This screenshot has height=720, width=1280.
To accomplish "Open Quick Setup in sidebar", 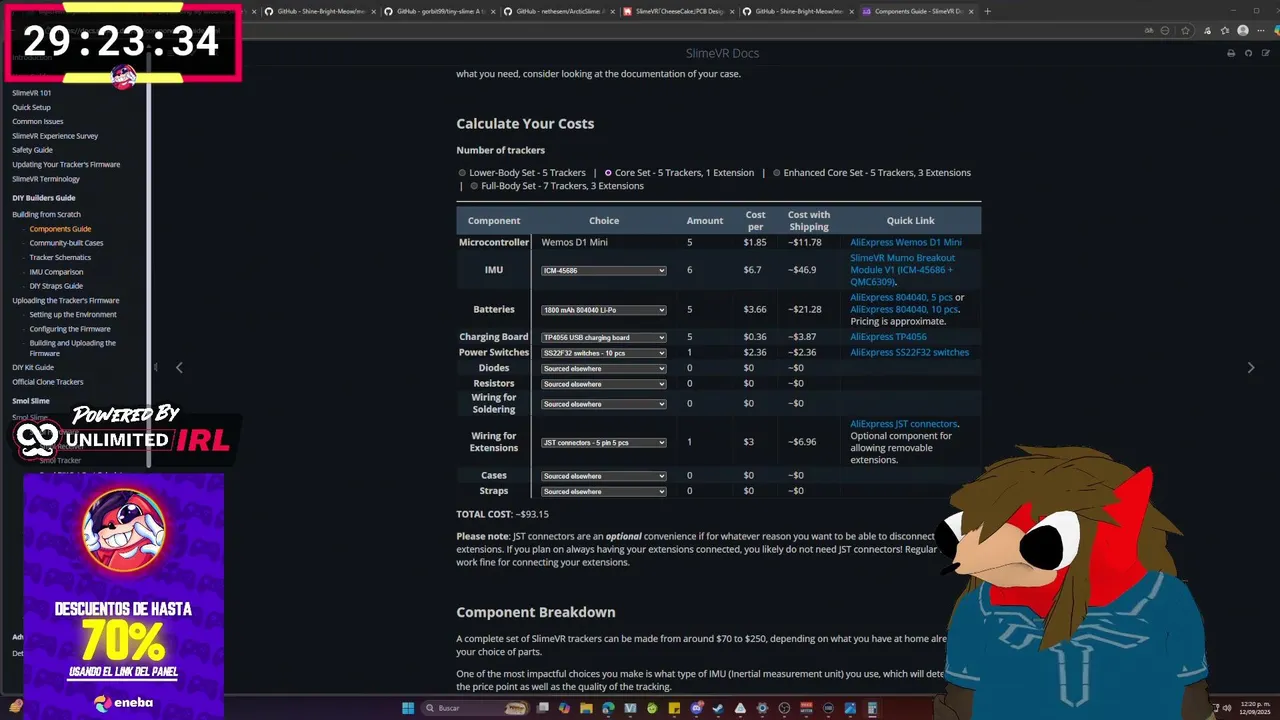I will (x=31, y=107).
